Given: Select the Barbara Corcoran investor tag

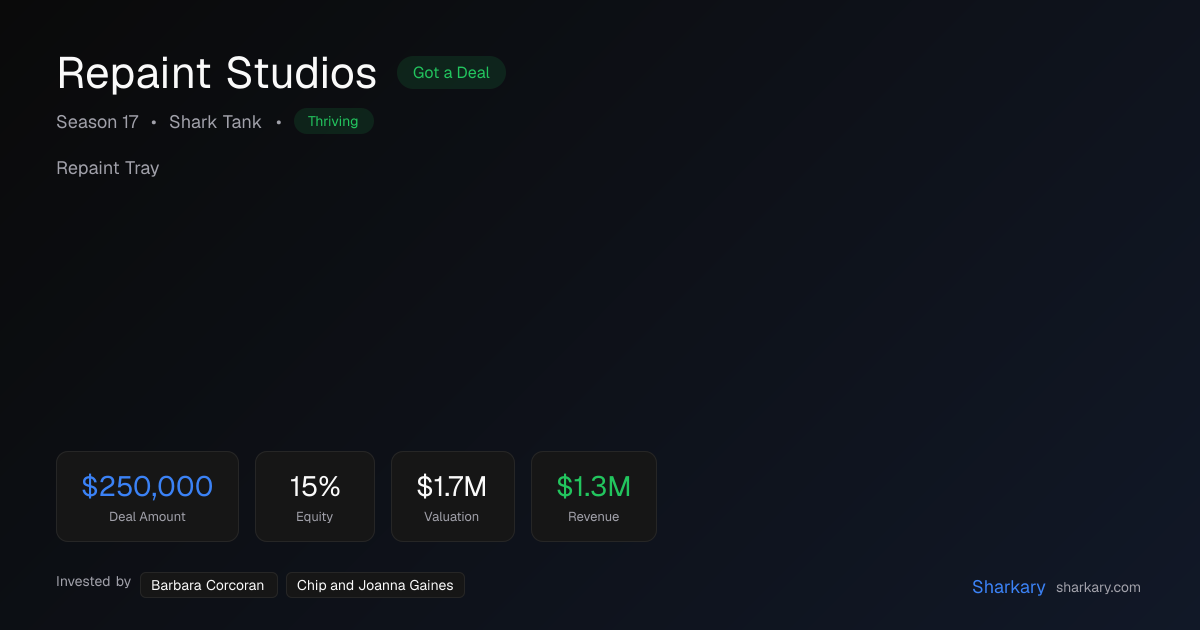Looking at the screenshot, I should click(x=208, y=585).
